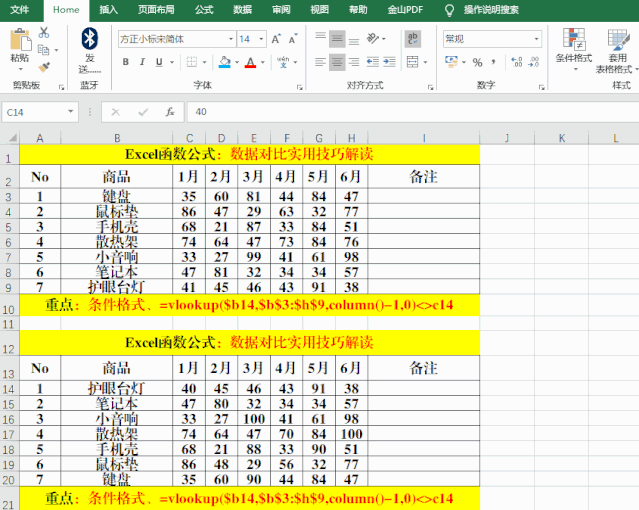This screenshot has width=639, height=510.
Task: Switch to the 公式 (Formulas) tab
Action: click(x=204, y=9)
